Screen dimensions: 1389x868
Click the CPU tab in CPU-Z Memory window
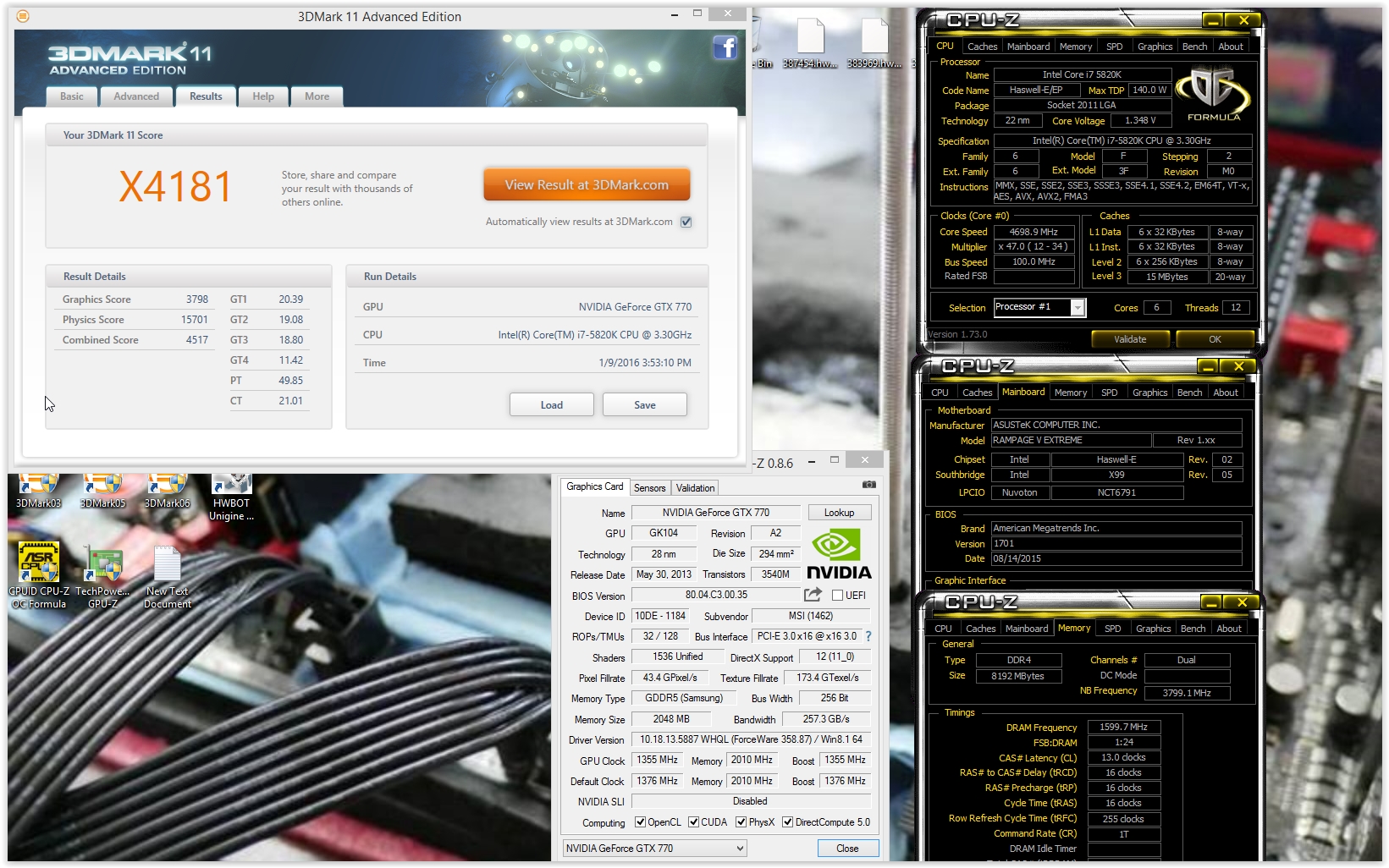pos(943,629)
